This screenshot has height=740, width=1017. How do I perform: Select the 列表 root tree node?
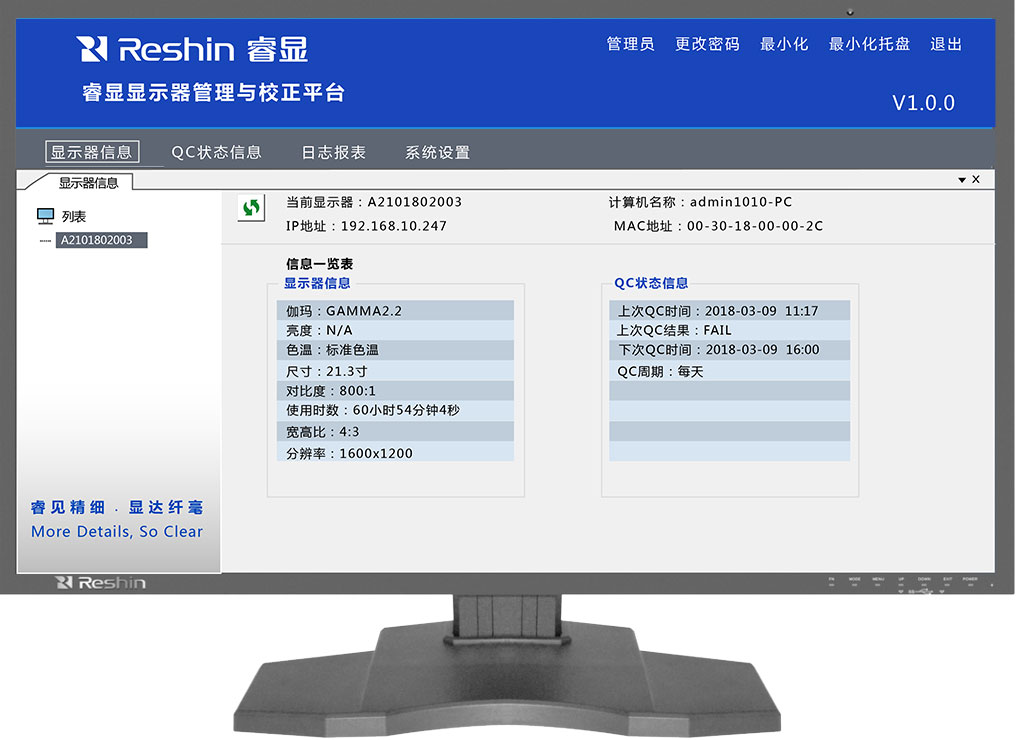74,216
